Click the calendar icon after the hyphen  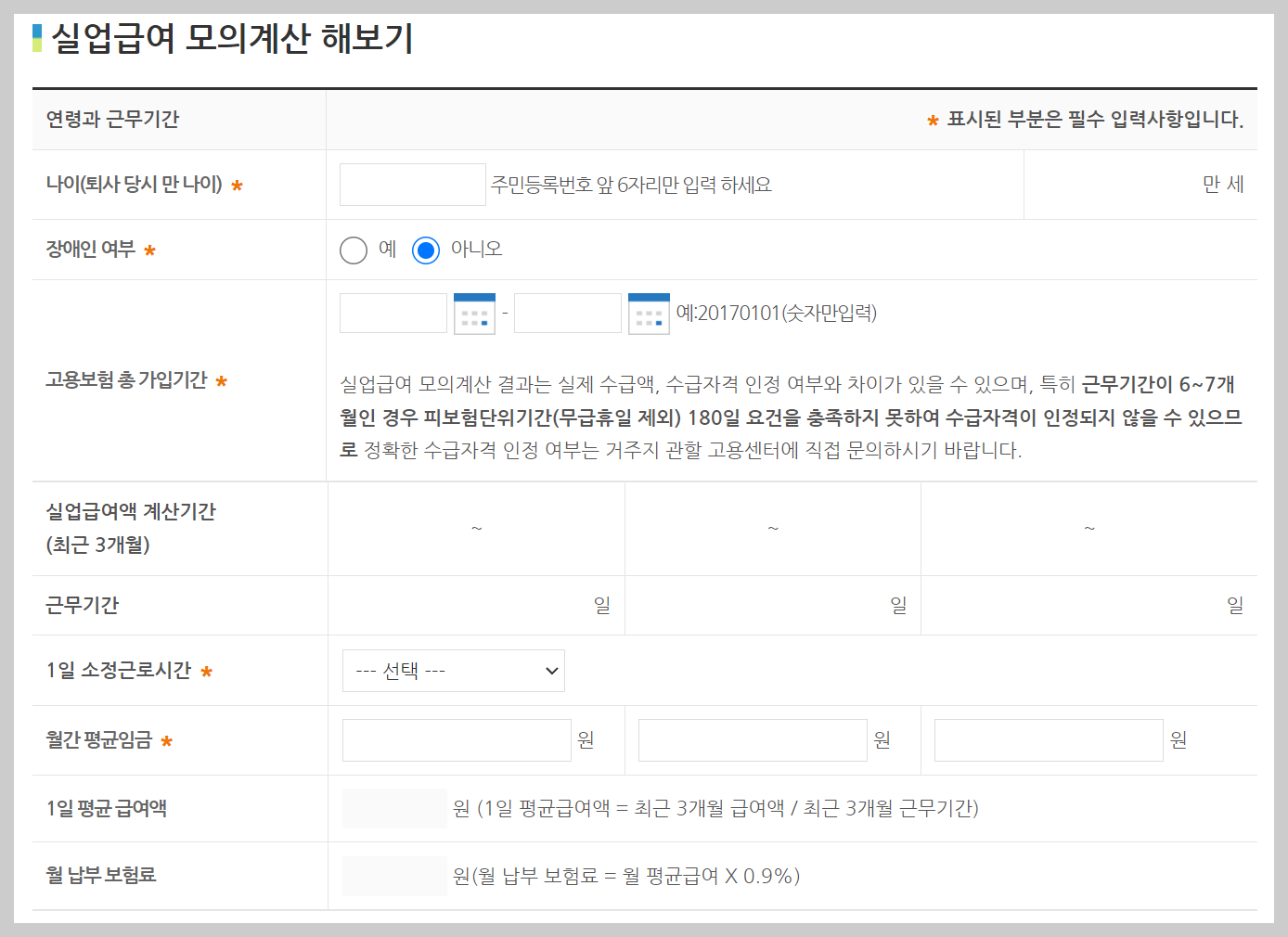pyautogui.click(x=649, y=313)
